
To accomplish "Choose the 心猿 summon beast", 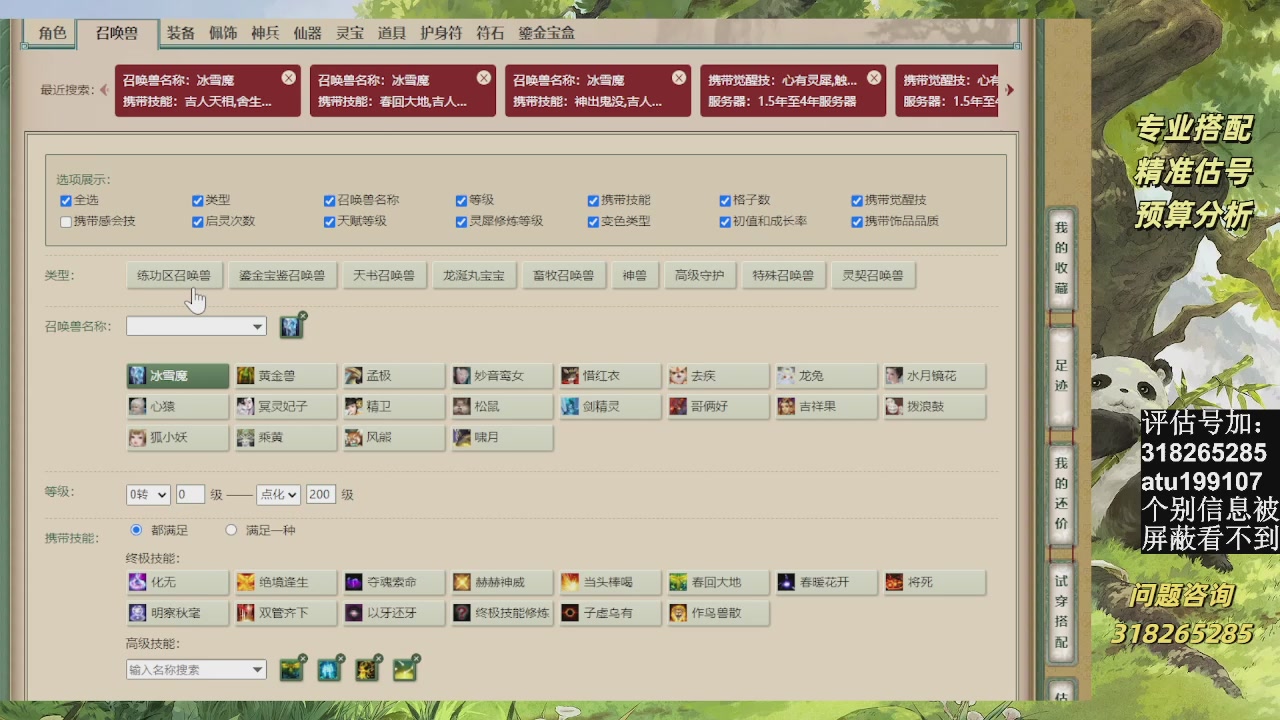I will coord(177,407).
